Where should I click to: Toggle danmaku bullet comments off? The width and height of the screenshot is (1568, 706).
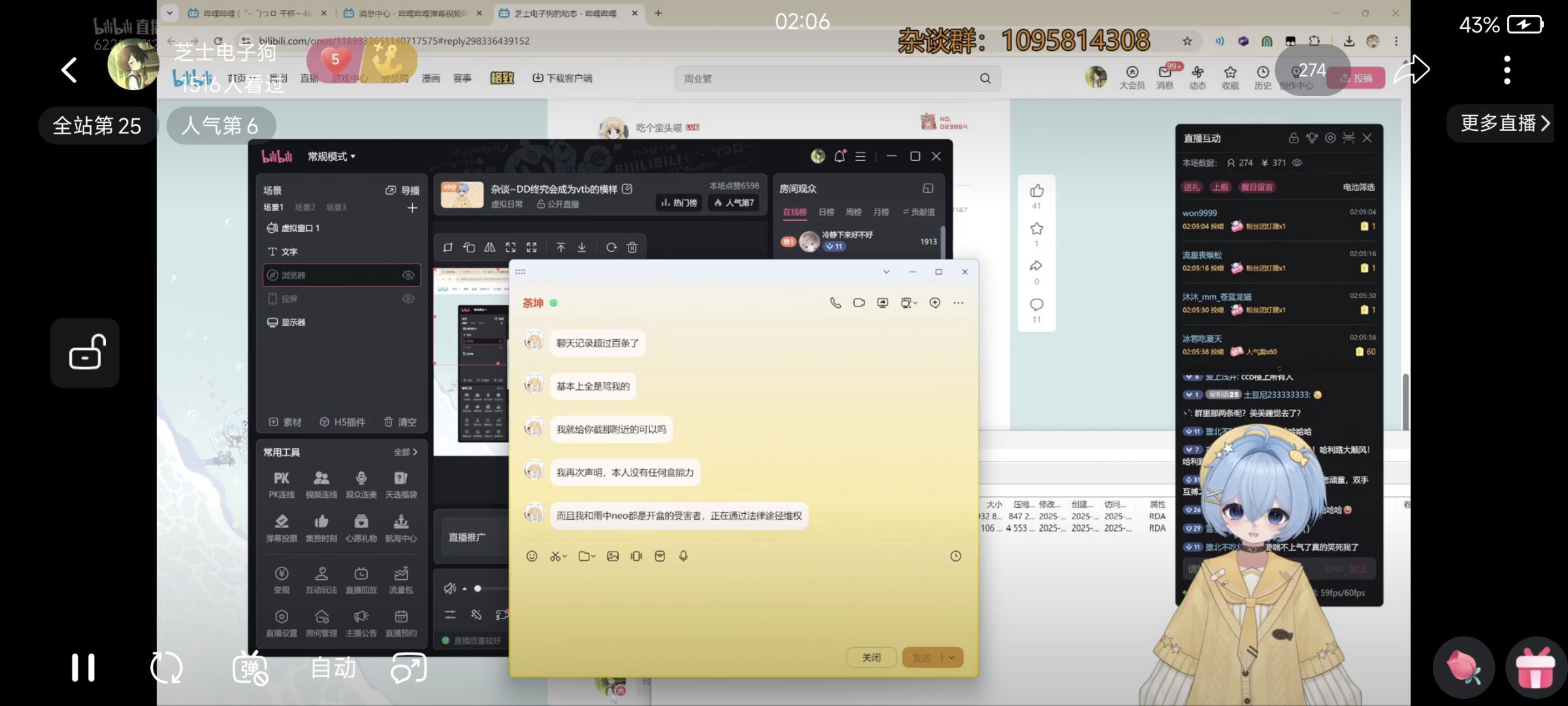tap(250, 667)
